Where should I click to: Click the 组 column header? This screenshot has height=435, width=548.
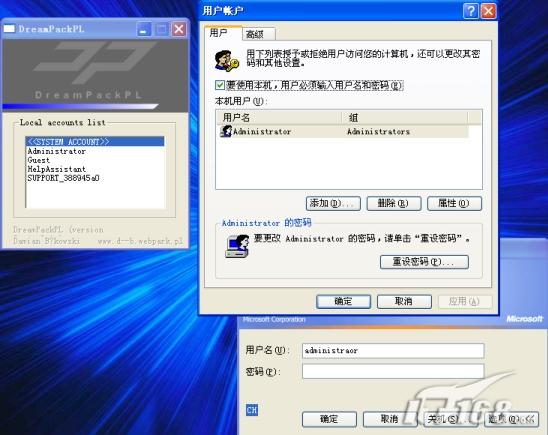(x=404, y=117)
